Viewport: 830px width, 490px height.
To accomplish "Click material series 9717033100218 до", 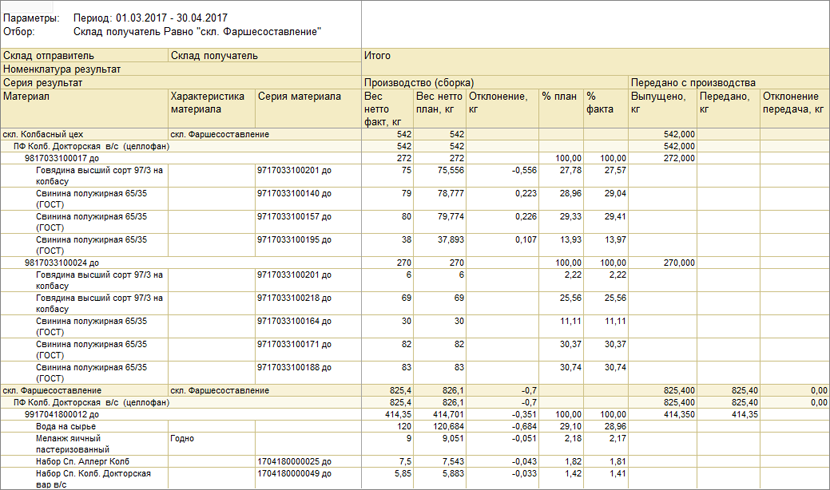I will pyautogui.click(x=294, y=298).
